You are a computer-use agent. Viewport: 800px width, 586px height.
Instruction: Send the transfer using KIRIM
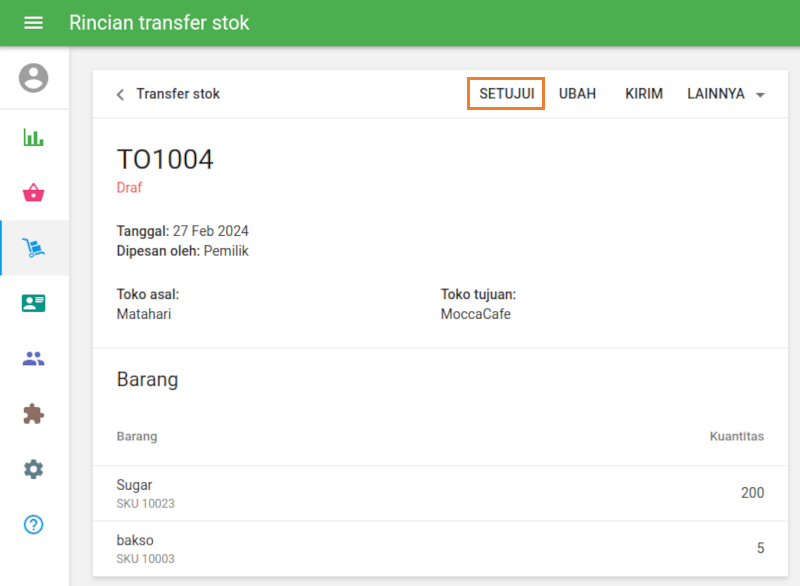click(x=643, y=93)
